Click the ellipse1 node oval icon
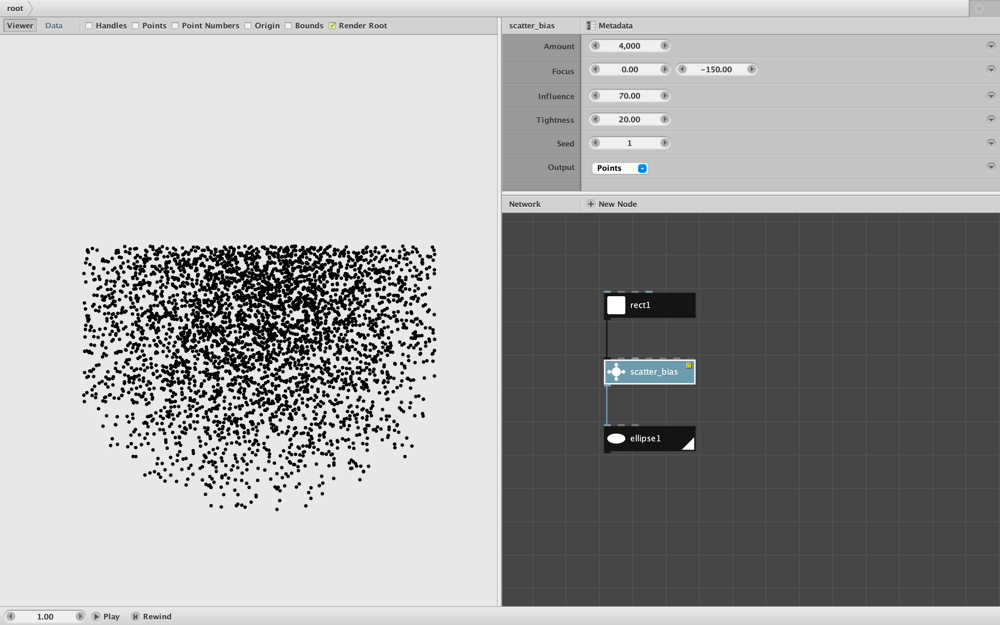1000x625 pixels. coord(616,439)
